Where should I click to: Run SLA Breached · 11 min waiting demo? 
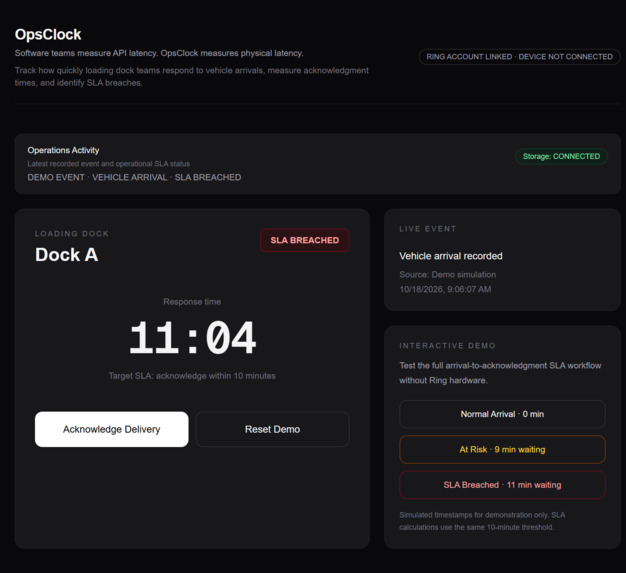point(502,485)
